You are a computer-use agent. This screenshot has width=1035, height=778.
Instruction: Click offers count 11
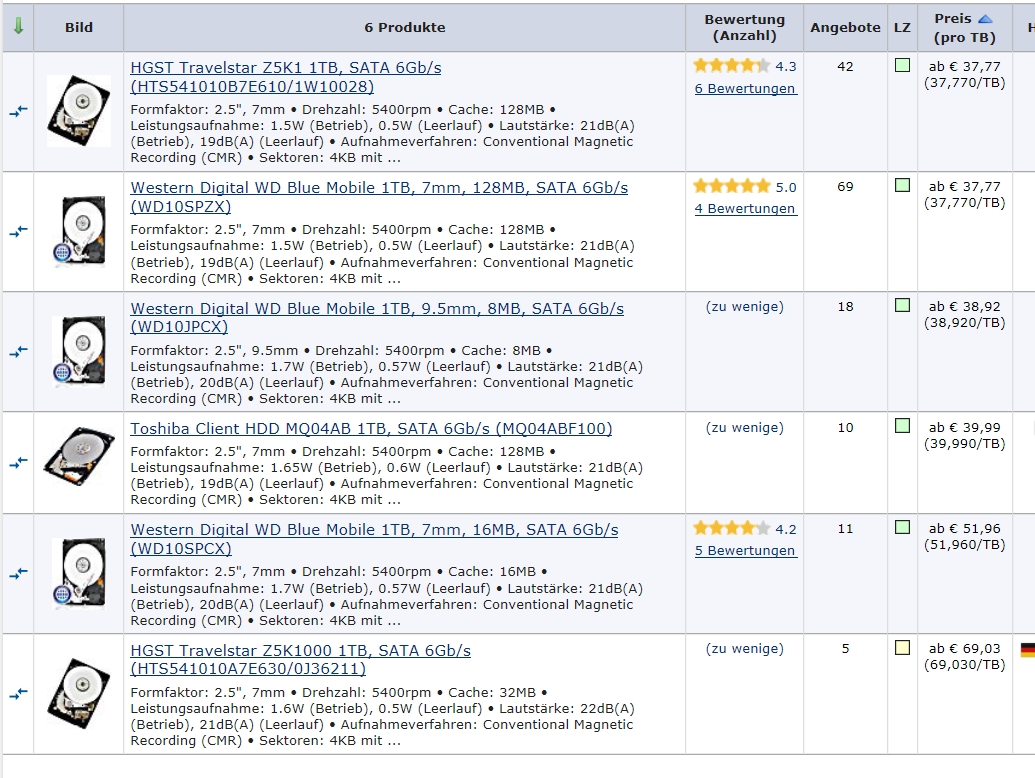845,528
